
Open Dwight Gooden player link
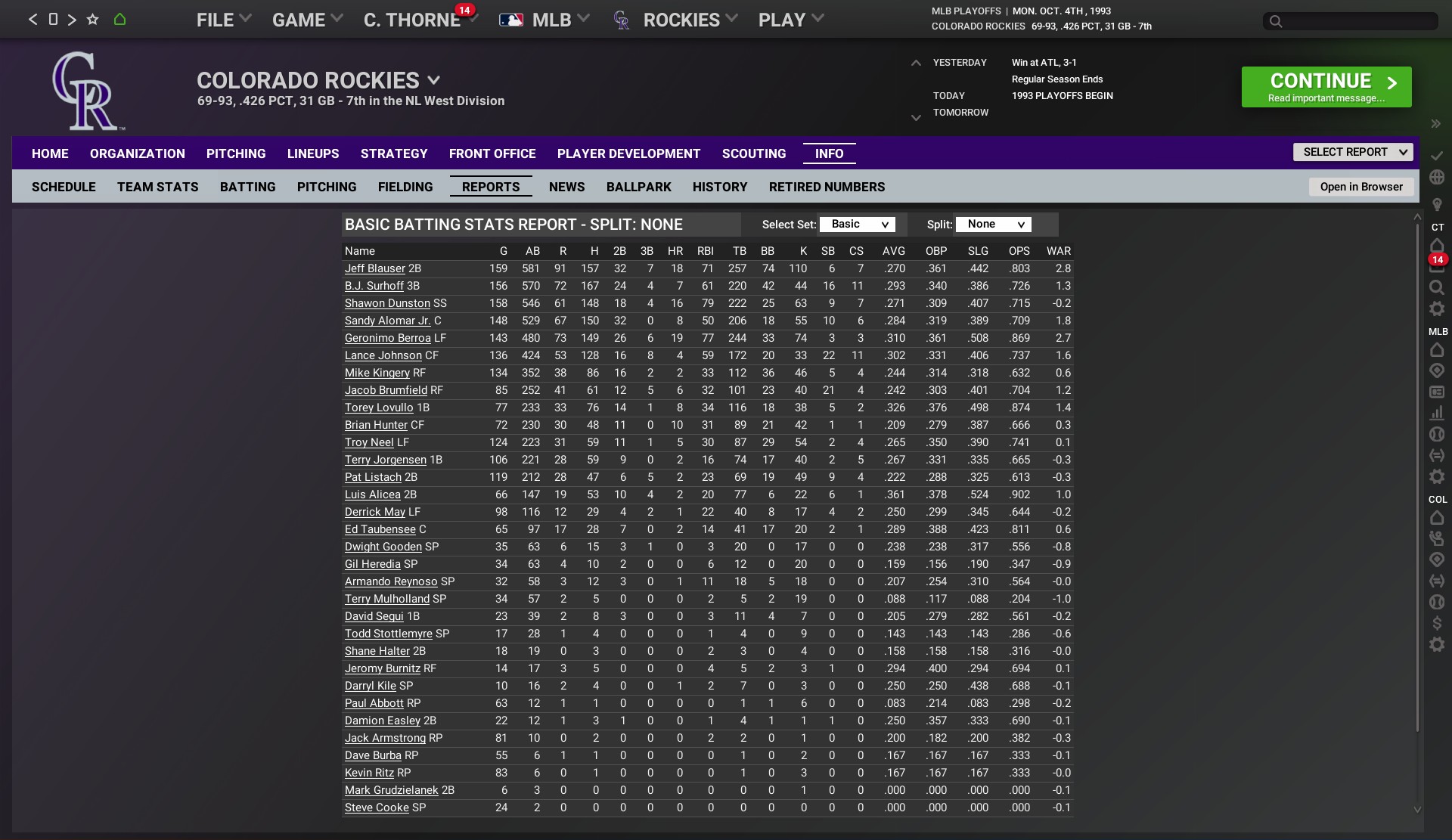(x=383, y=547)
